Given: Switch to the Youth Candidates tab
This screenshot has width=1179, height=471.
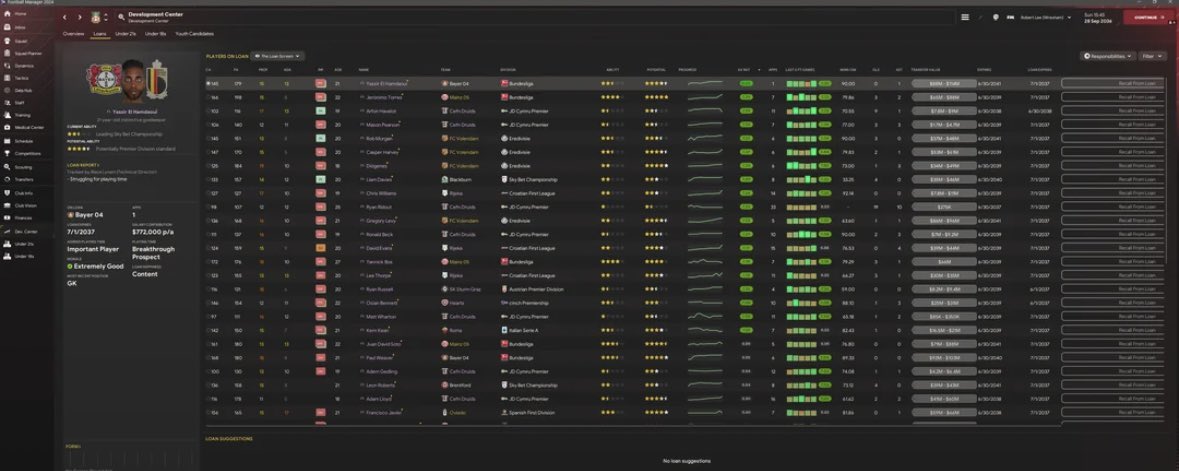Looking at the screenshot, I should [195, 34].
